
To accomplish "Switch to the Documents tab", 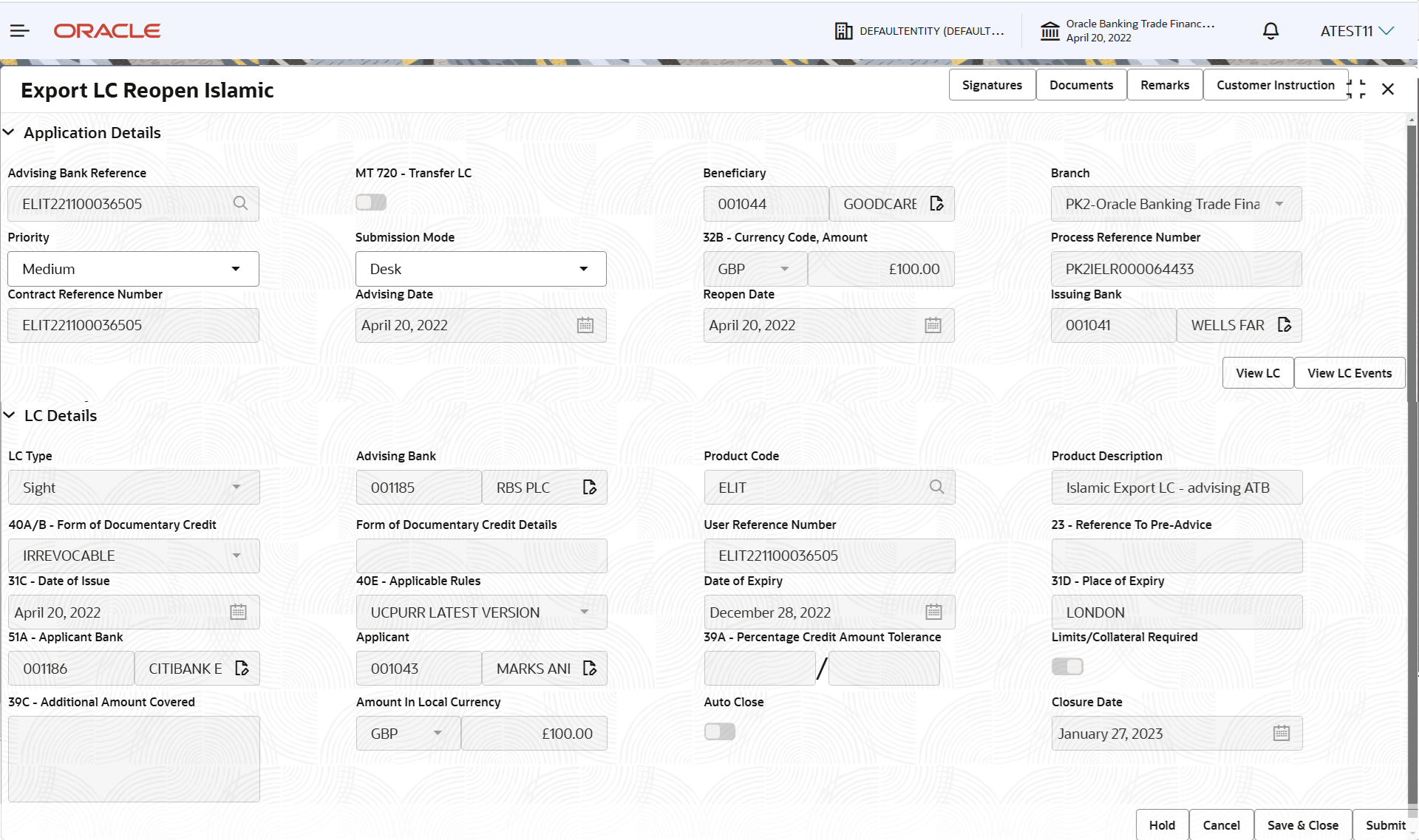I will pyautogui.click(x=1081, y=84).
